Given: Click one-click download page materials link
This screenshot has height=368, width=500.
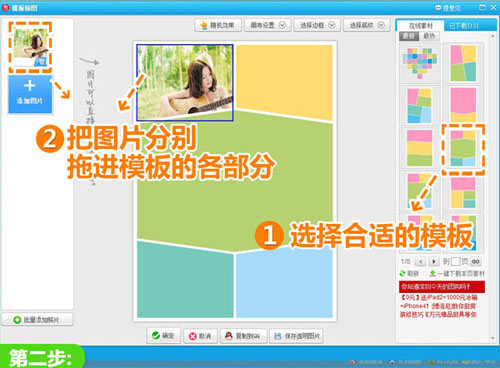Looking at the screenshot, I should (457, 273).
